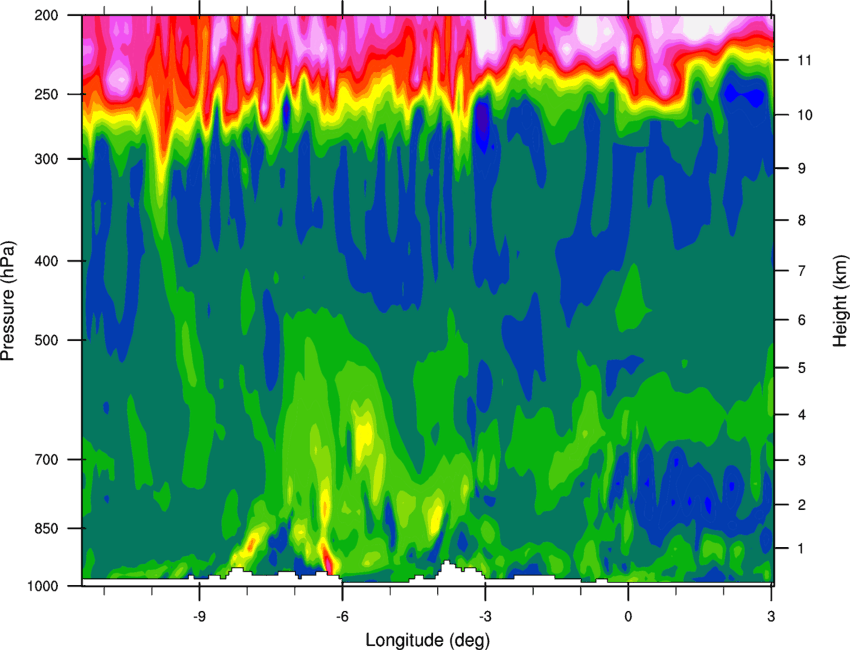Pick the 7 km height label
Image resolution: width=850 pixels, height=650 pixels.
[802, 270]
